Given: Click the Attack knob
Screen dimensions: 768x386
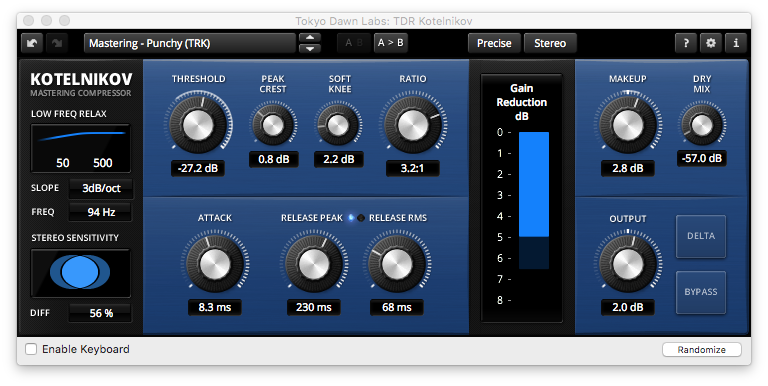Looking at the screenshot, I should click(x=215, y=264).
